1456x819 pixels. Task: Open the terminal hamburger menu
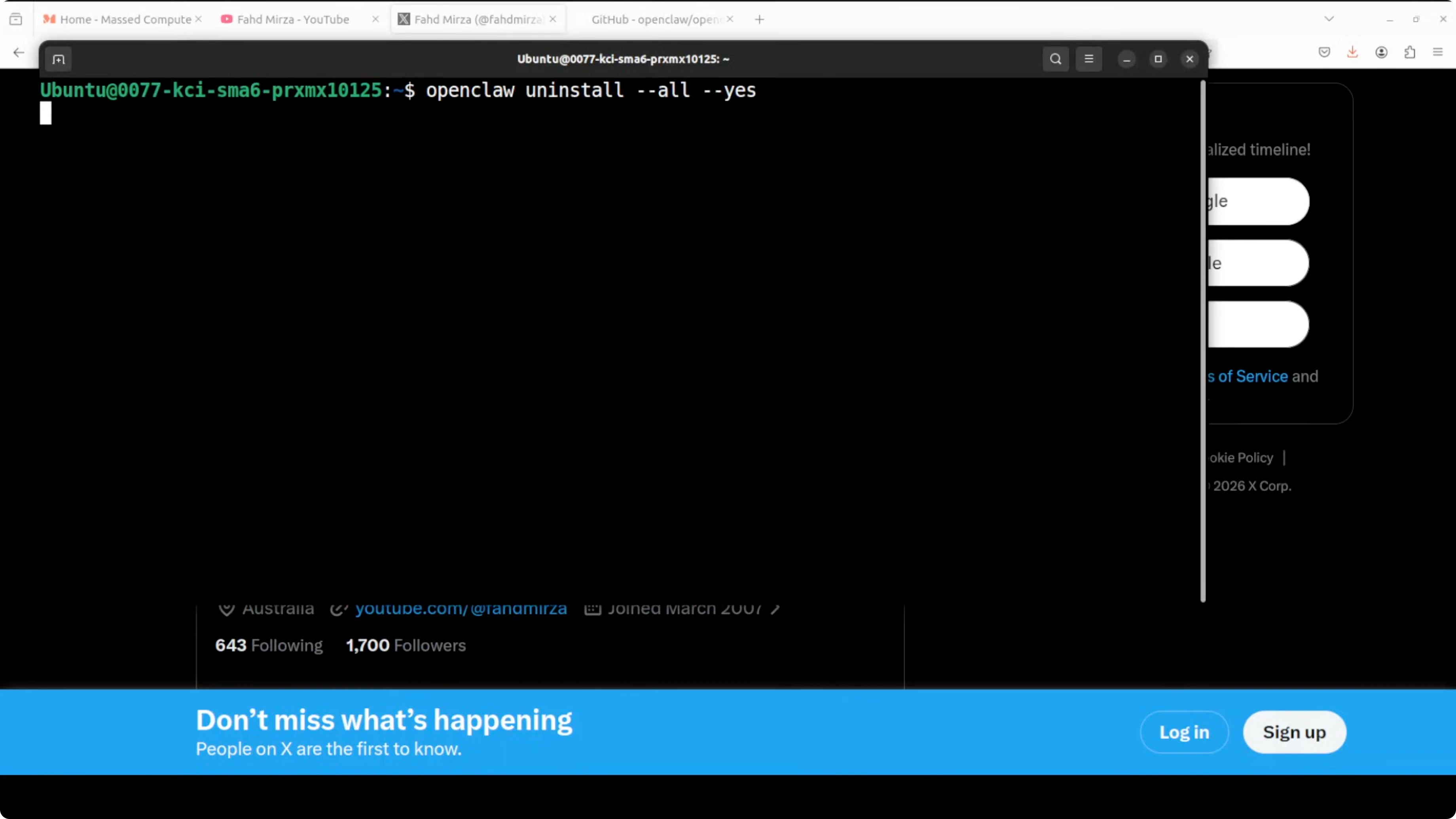(x=1088, y=59)
